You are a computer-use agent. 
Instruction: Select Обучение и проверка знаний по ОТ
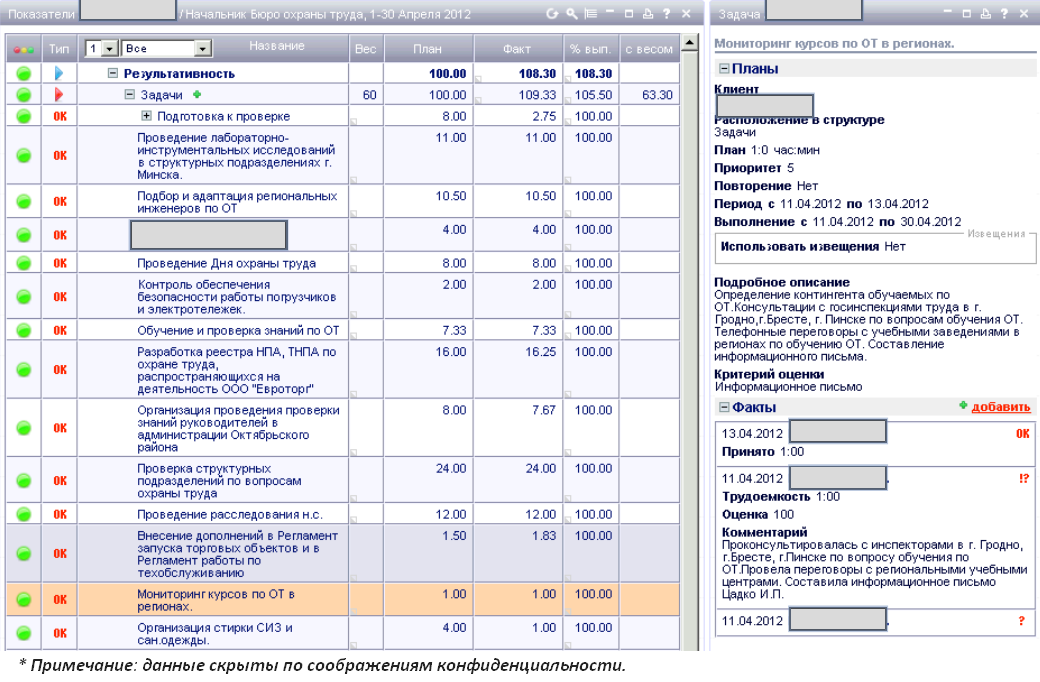pos(238,330)
